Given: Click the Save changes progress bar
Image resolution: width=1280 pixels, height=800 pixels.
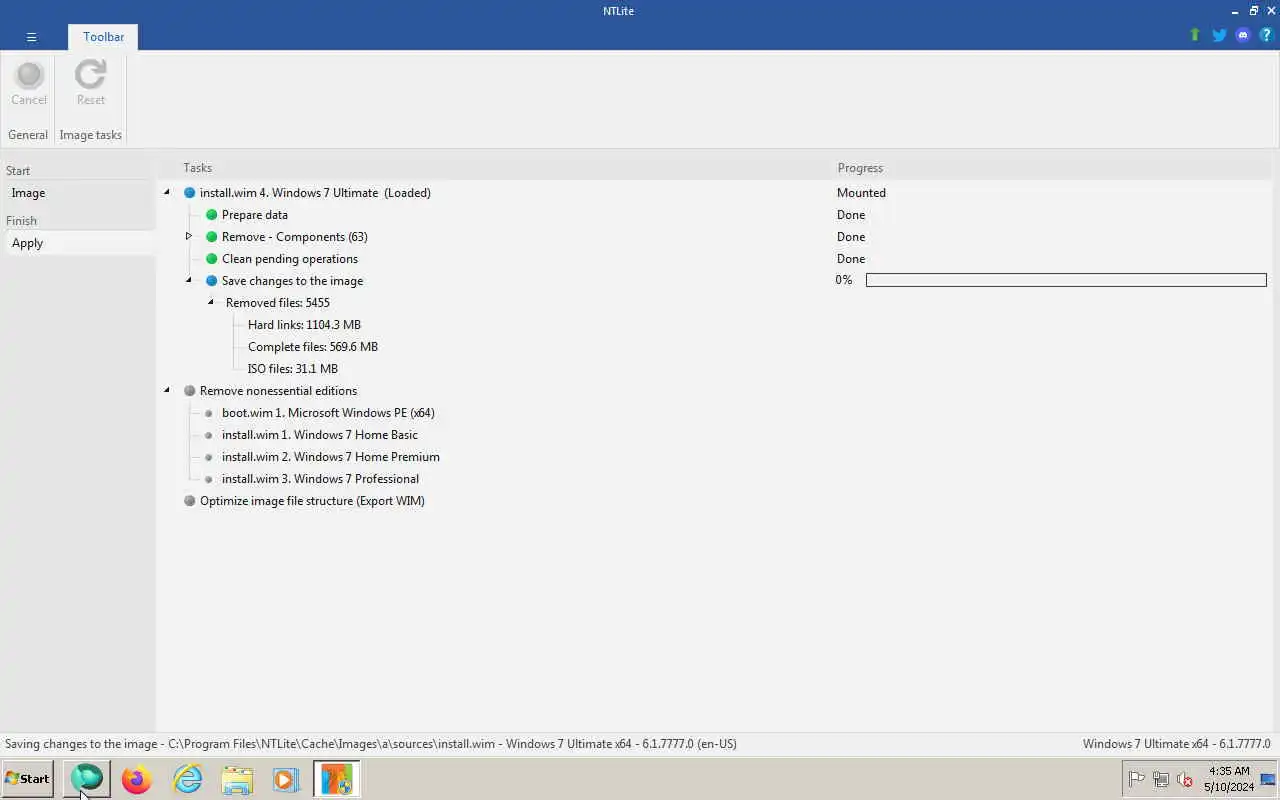Looking at the screenshot, I should coord(1066,281).
